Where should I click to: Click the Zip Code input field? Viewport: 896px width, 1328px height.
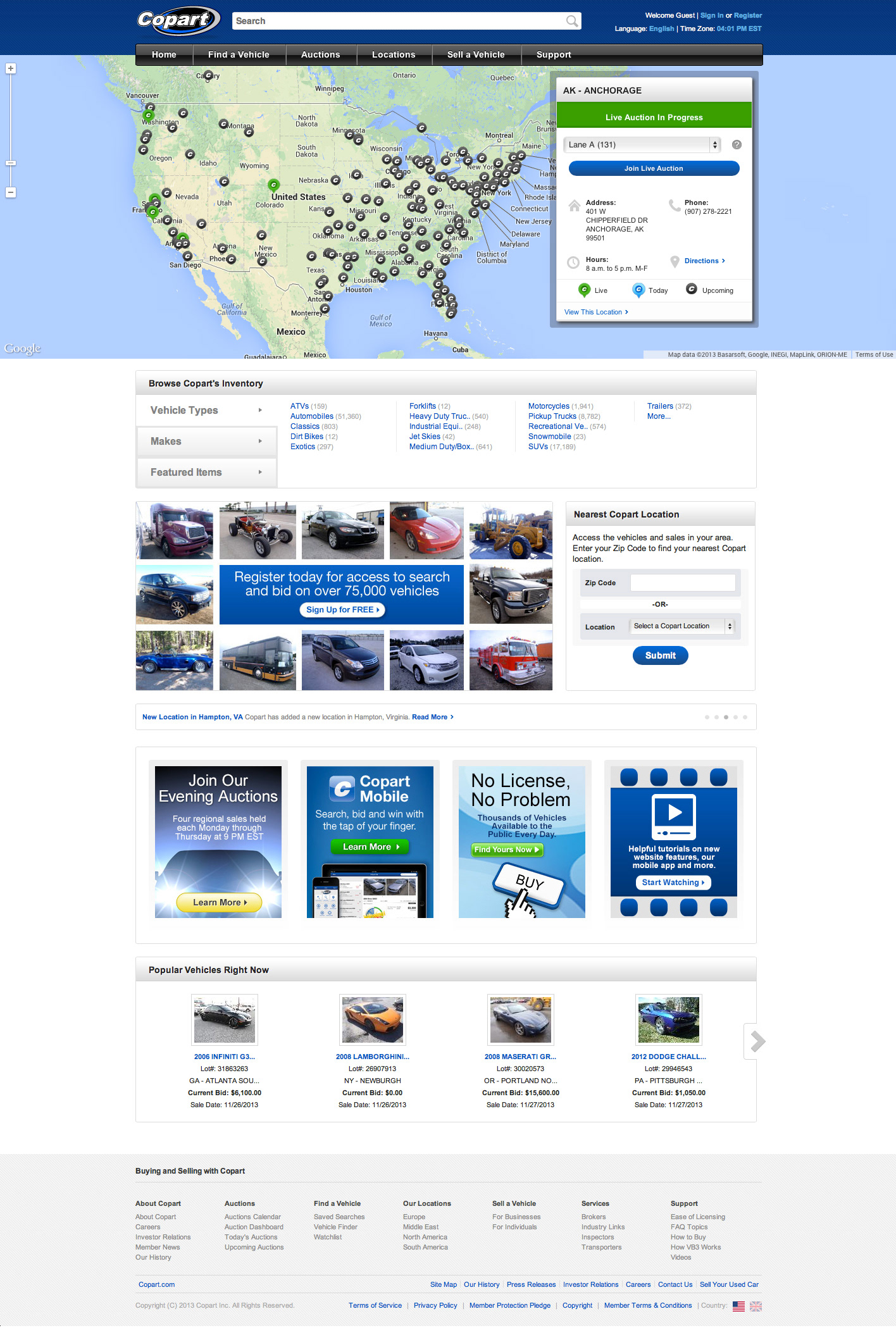[x=683, y=583]
